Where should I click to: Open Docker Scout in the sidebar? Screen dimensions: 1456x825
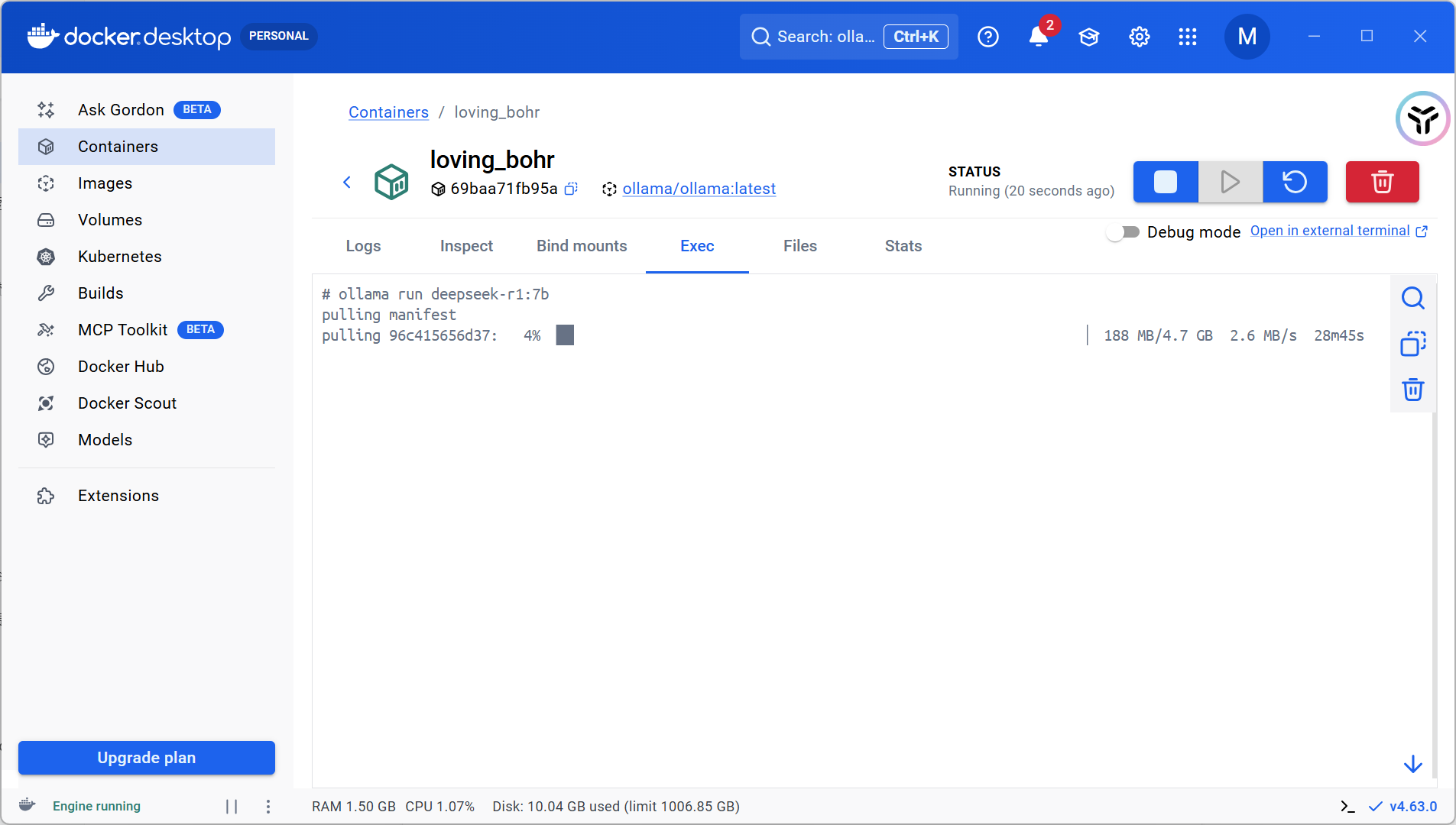coord(147,403)
